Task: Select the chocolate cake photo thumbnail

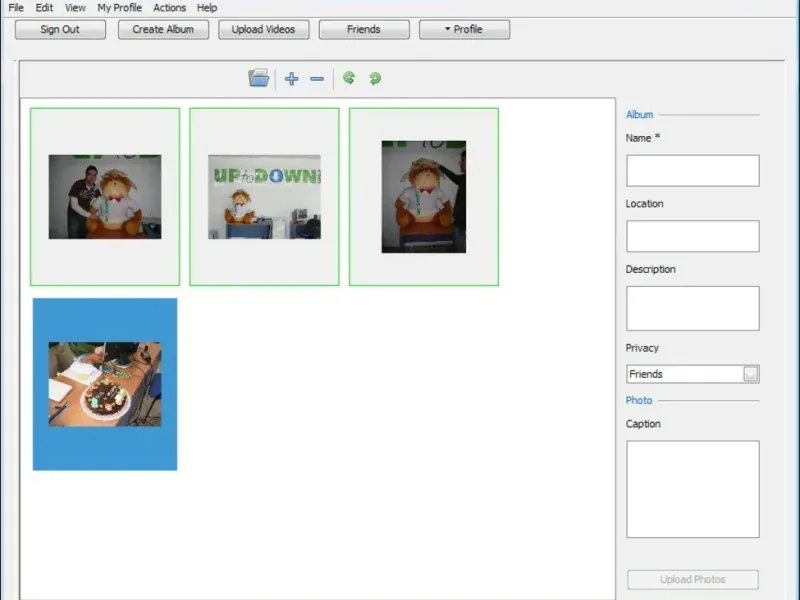Action: tap(105, 384)
